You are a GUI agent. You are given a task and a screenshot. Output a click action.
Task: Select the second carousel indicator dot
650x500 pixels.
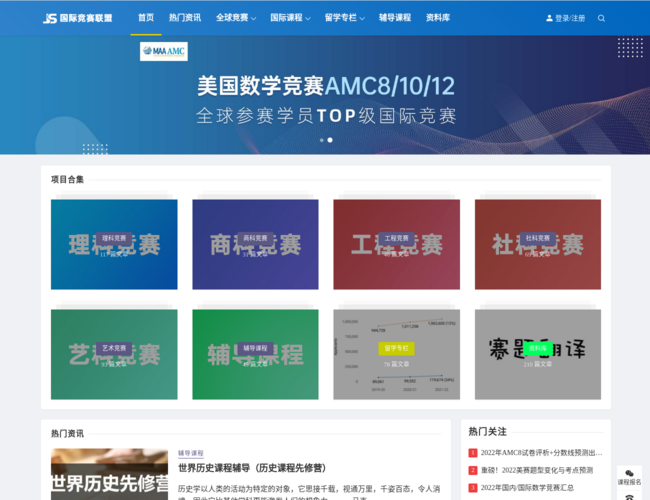coord(330,140)
